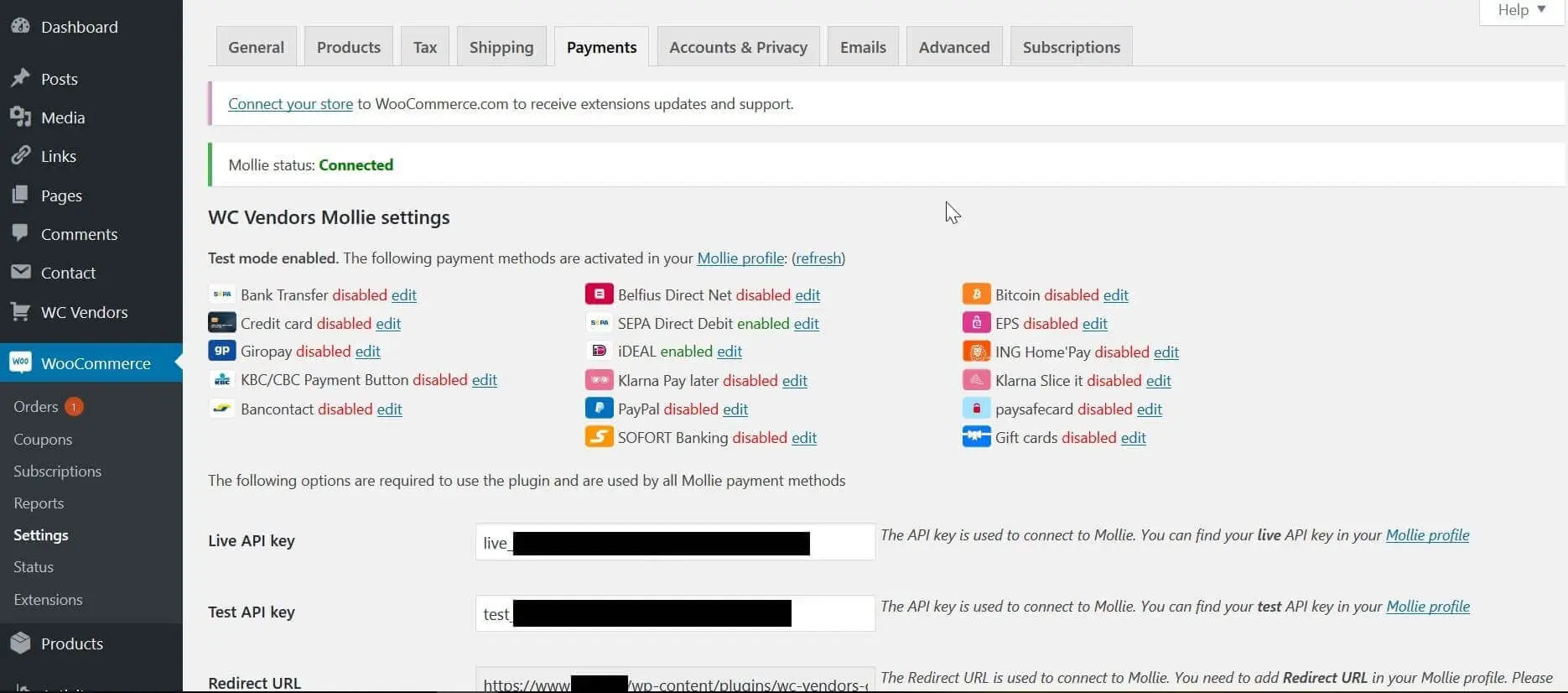
Task: Click the paysafecard lock icon
Action: 976,409
